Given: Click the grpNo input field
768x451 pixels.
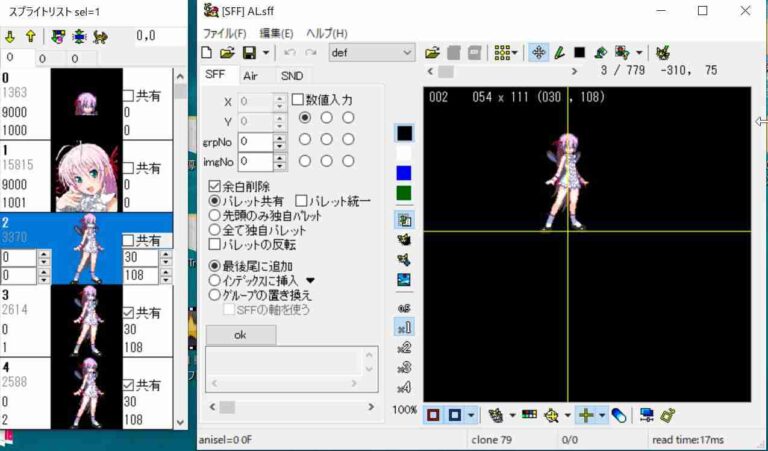Looking at the screenshot, I should [x=255, y=142].
